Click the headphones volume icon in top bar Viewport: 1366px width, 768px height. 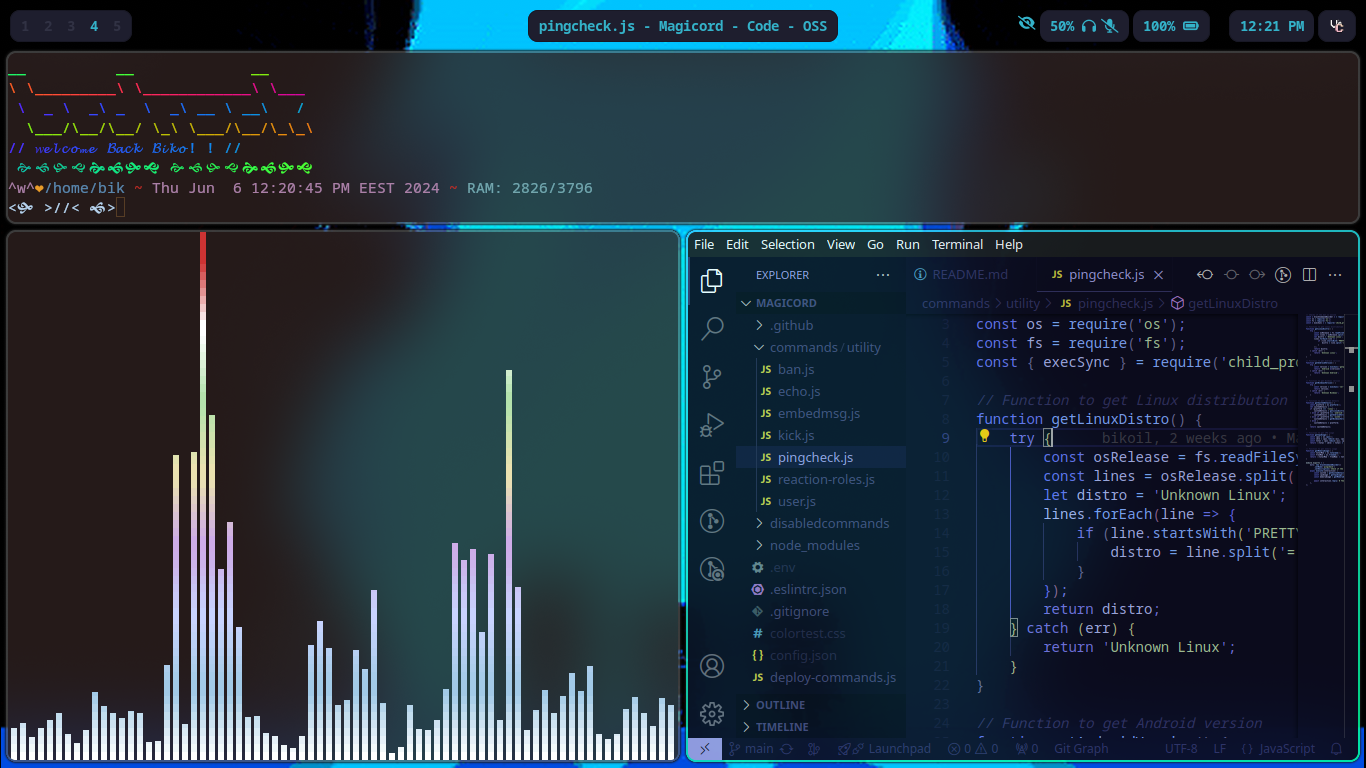[x=1089, y=26]
